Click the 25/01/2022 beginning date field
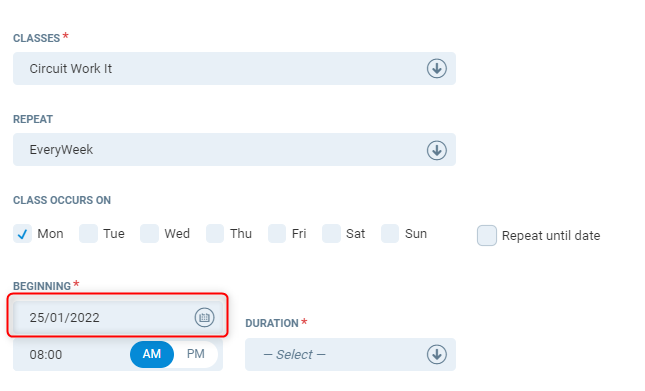This screenshot has width=645, height=391. (118, 317)
